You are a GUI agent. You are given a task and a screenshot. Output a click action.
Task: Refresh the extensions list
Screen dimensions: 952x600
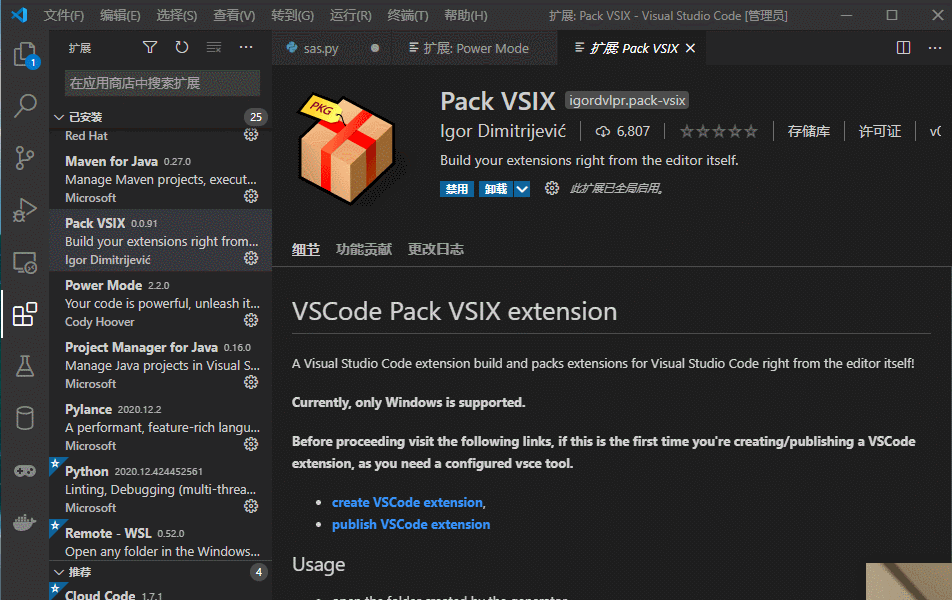182,47
